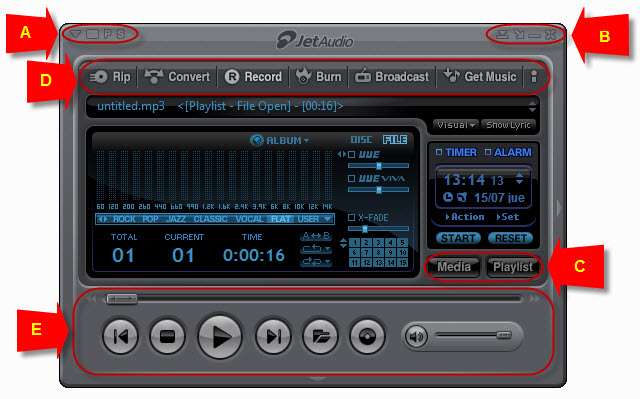Click the disc eject icon button
The height and width of the screenshot is (399, 640).
(367, 337)
